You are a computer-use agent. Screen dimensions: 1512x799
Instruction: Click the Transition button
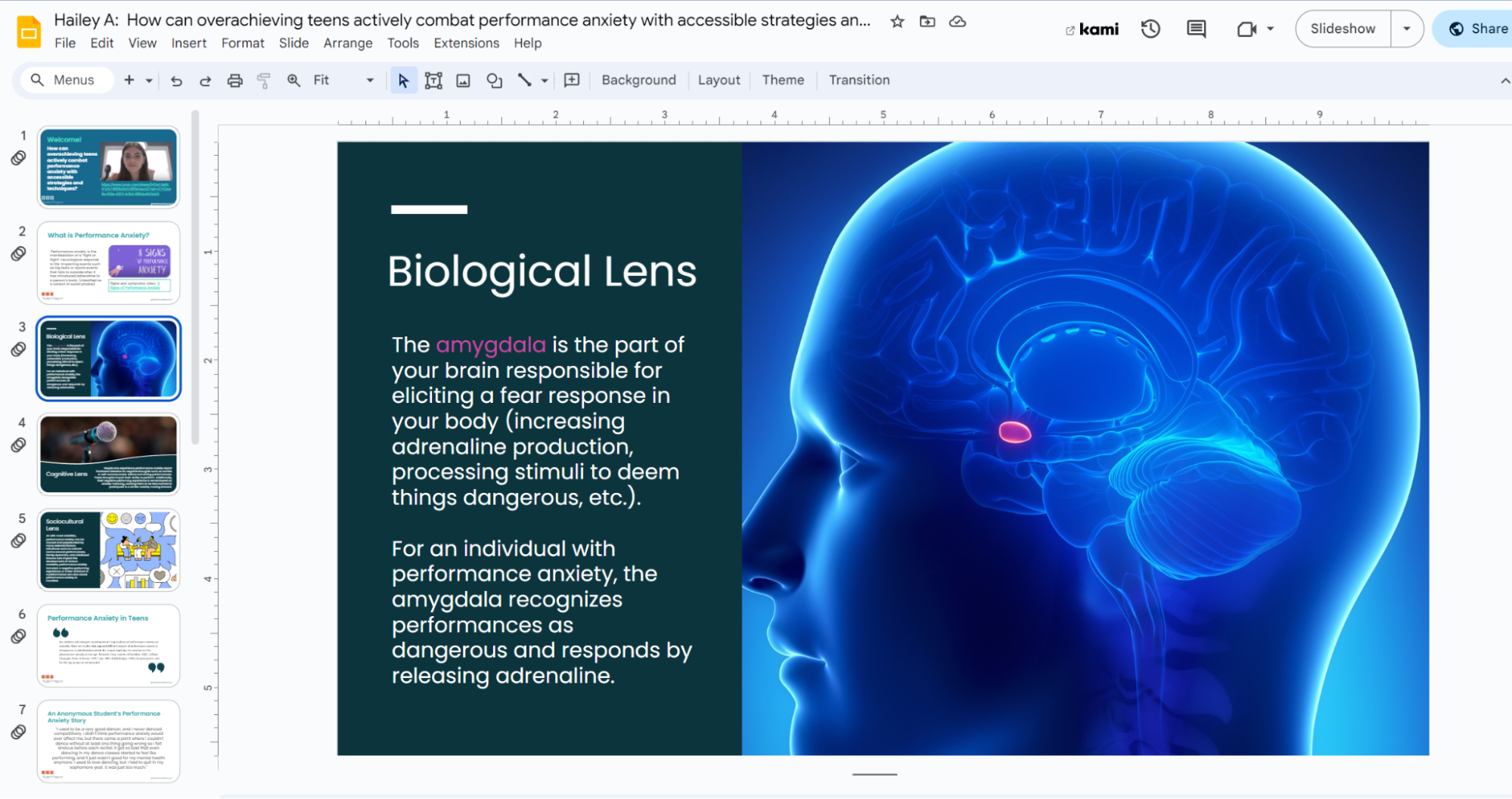click(858, 80)
